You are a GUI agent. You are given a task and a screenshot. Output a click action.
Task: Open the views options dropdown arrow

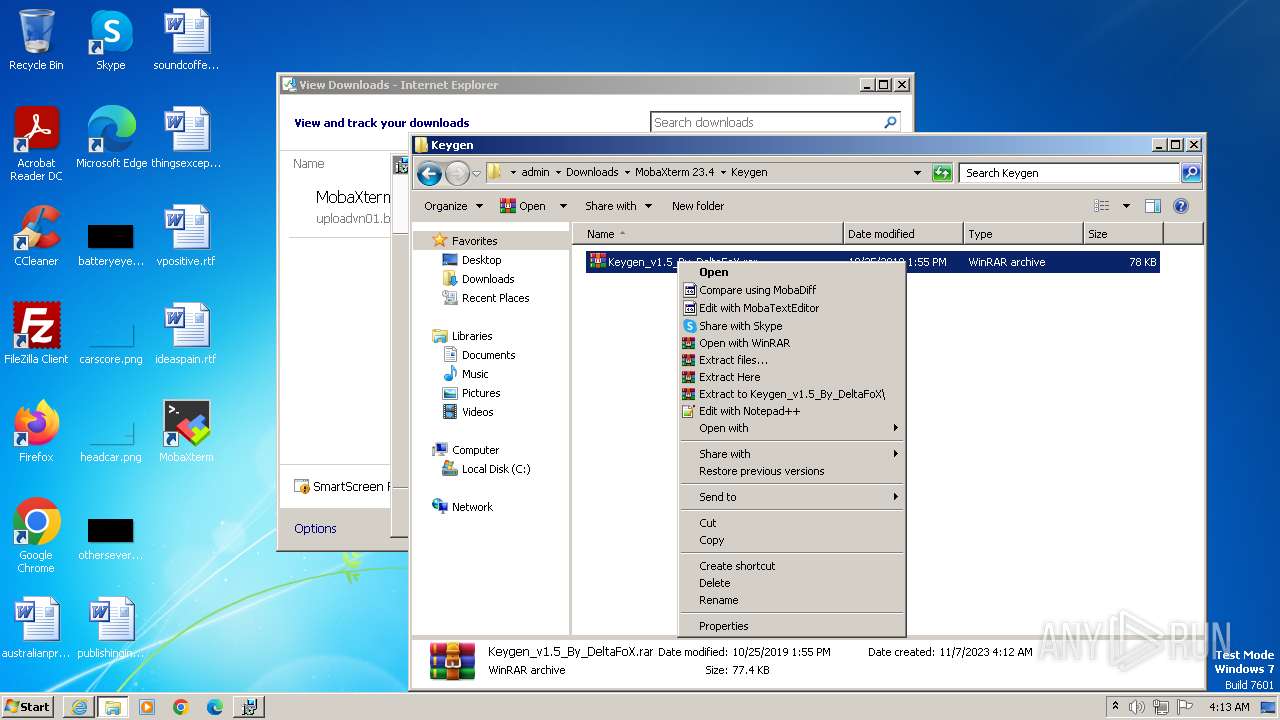[x=1126, y=206]
